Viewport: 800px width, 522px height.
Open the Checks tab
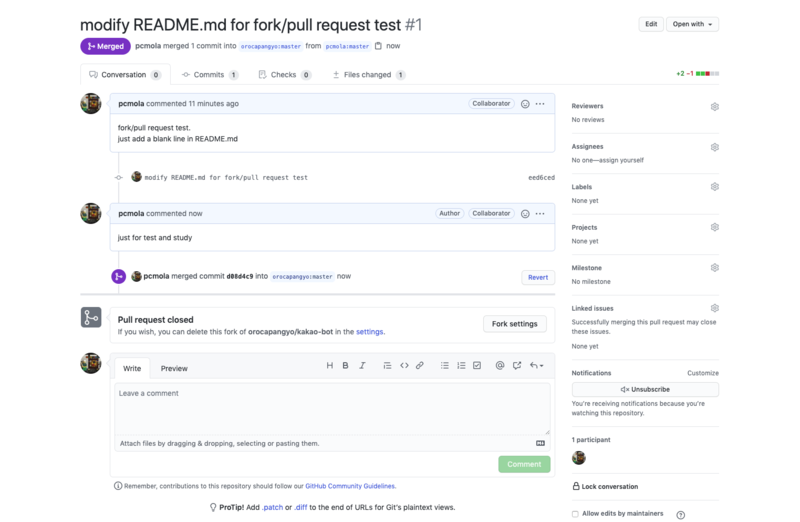284,74
